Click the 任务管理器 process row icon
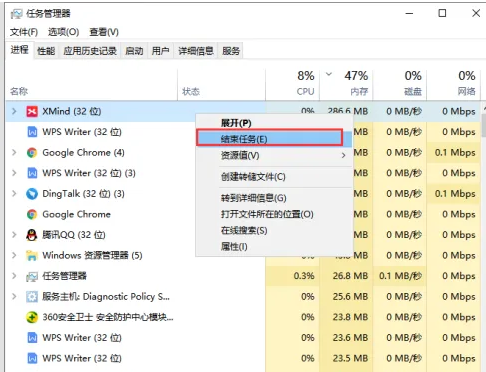This screenshot has height=372, width=486. [x=32, y=276]
